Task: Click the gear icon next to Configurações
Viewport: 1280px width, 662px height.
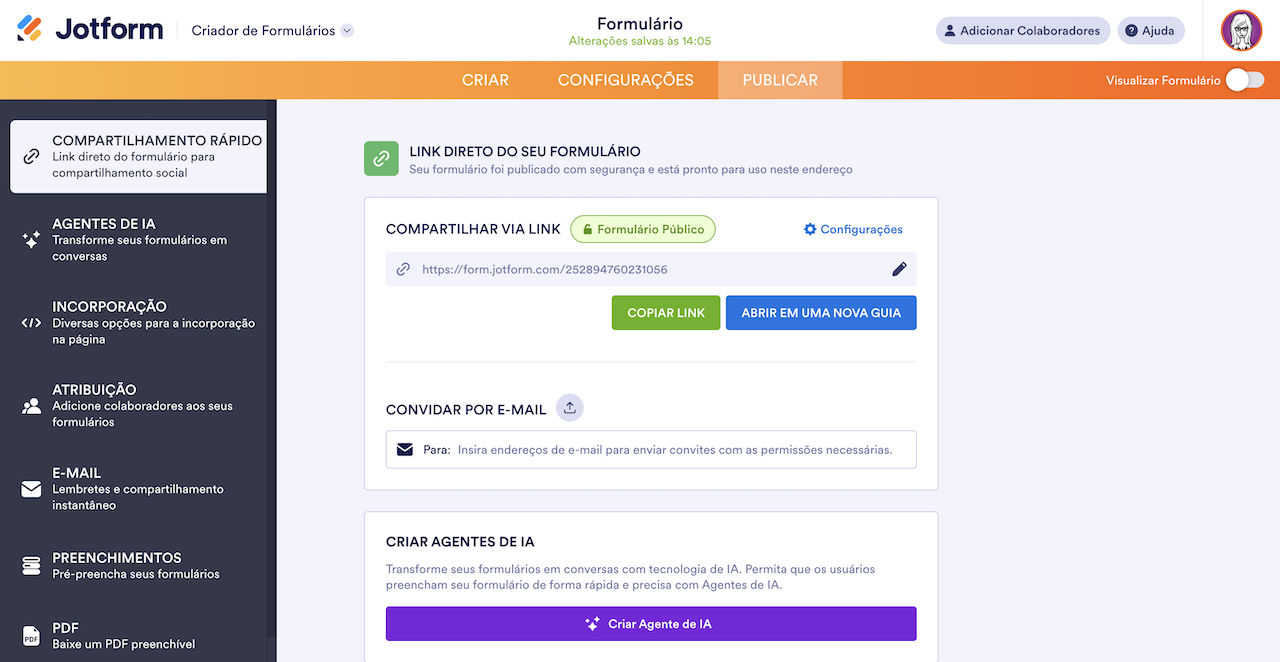Action: pyautogui.click(x=809, y=229)
